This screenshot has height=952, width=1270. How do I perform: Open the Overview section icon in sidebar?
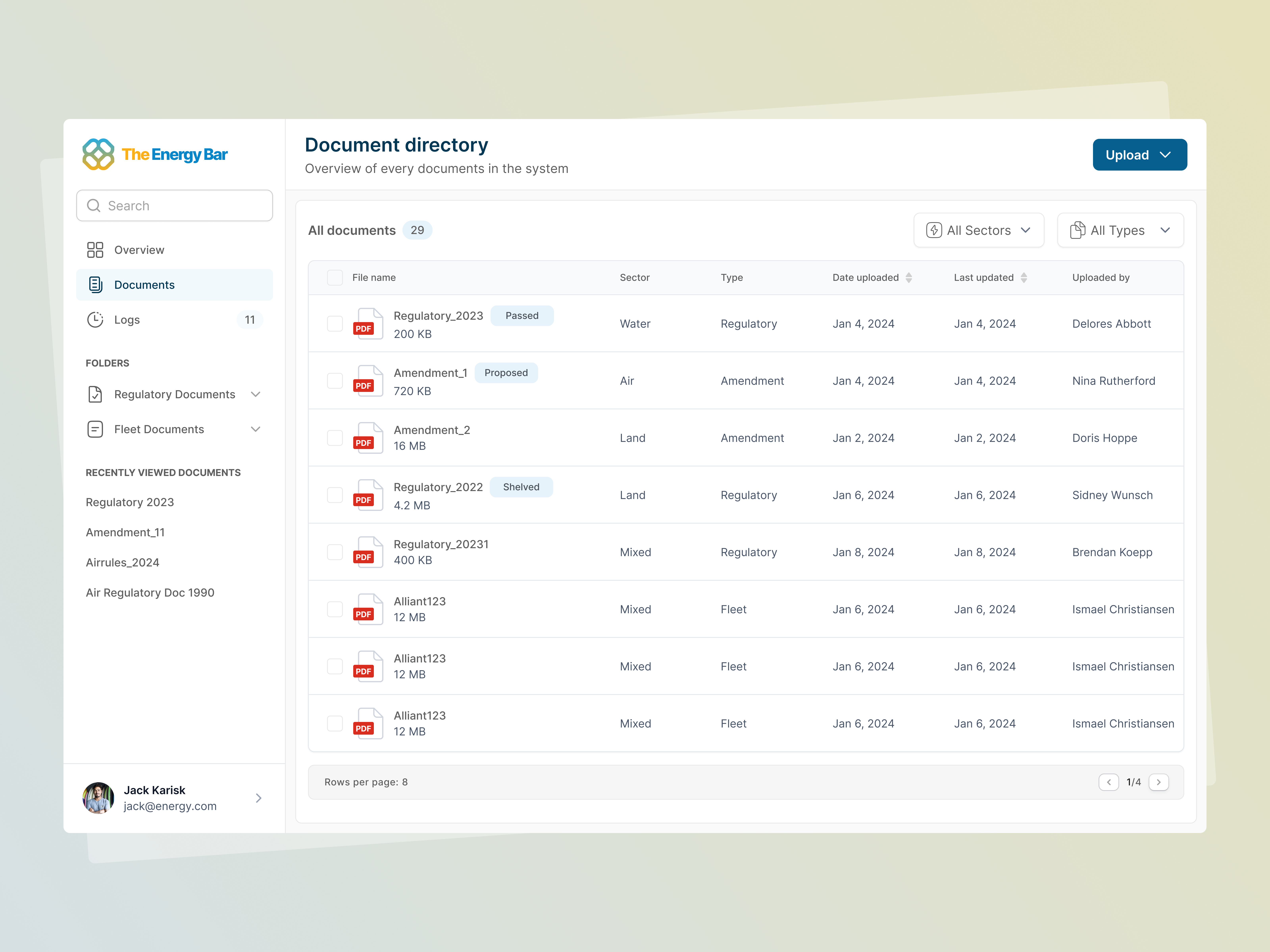point(95,250)
